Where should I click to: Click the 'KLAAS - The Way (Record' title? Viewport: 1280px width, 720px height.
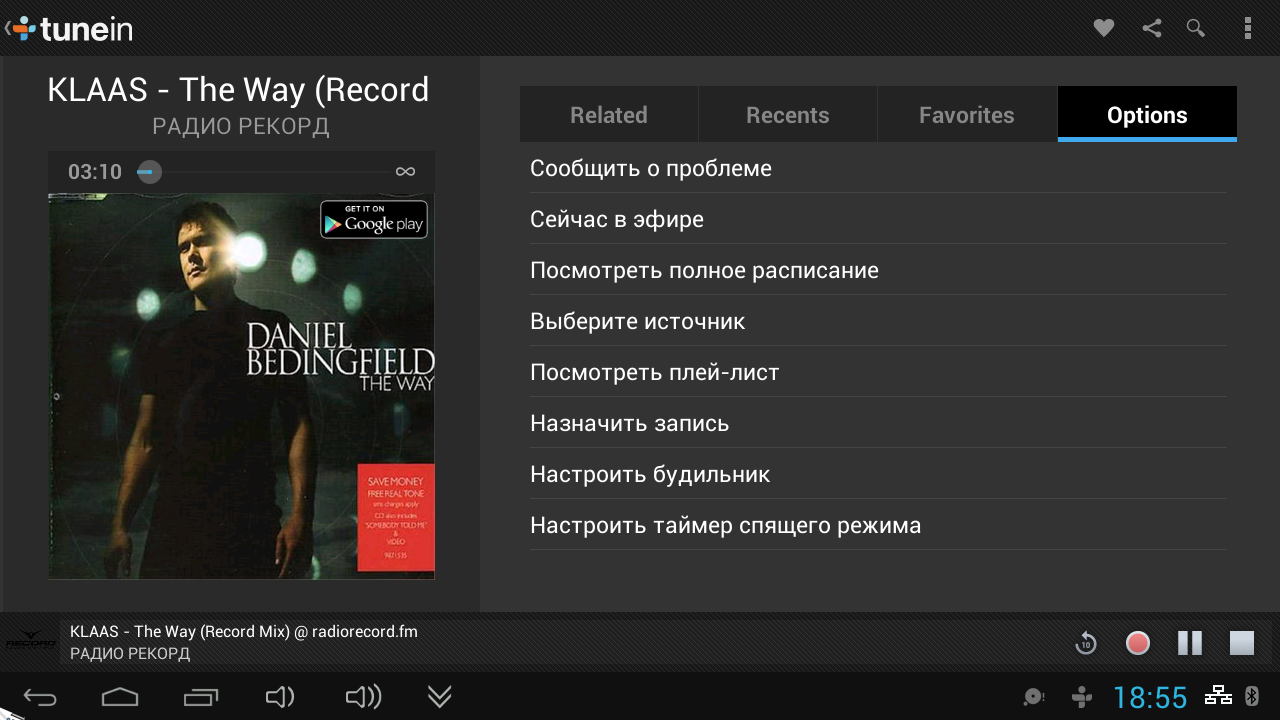pyautogui.click(x=238, y=90)
